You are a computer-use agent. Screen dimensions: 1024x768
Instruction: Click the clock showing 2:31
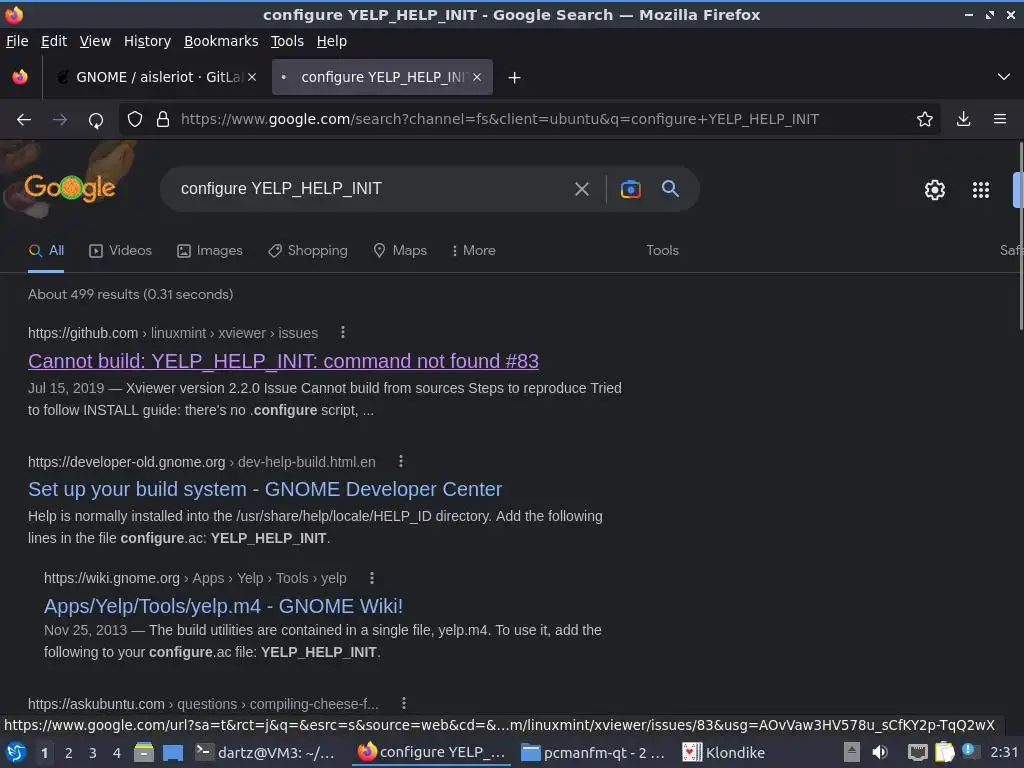click(x=1004, y=752)
